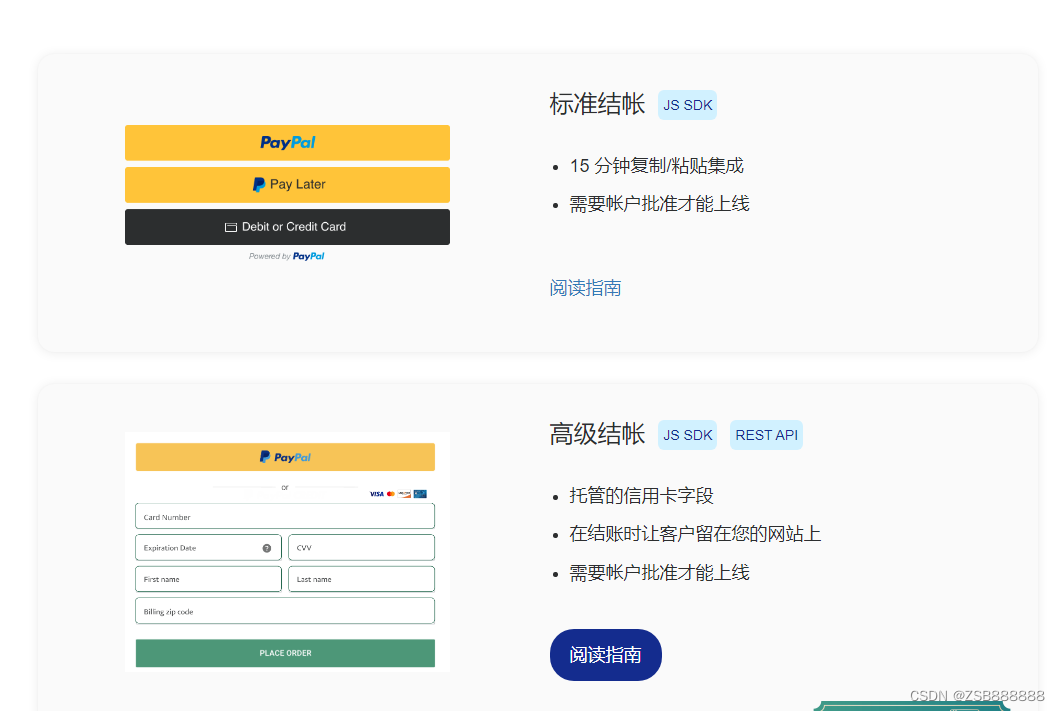The image size is (1060, 711).
Task: Click the green PLACE ORDER button
Action: click(x=285, y=653)
